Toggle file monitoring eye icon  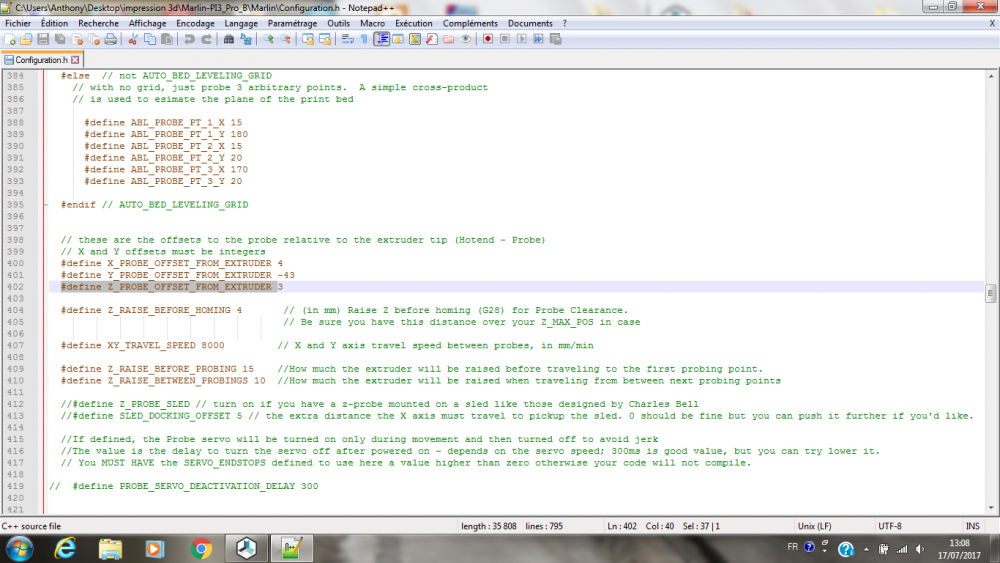pos(466,40)
